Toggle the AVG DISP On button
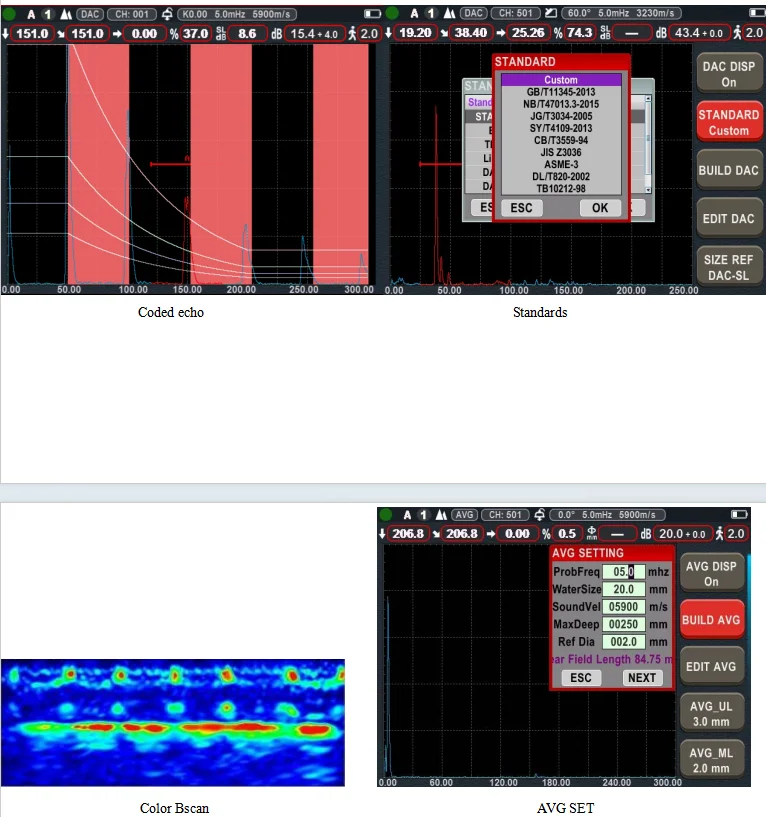This screenshot has height=817, width=766. [711, 573]
